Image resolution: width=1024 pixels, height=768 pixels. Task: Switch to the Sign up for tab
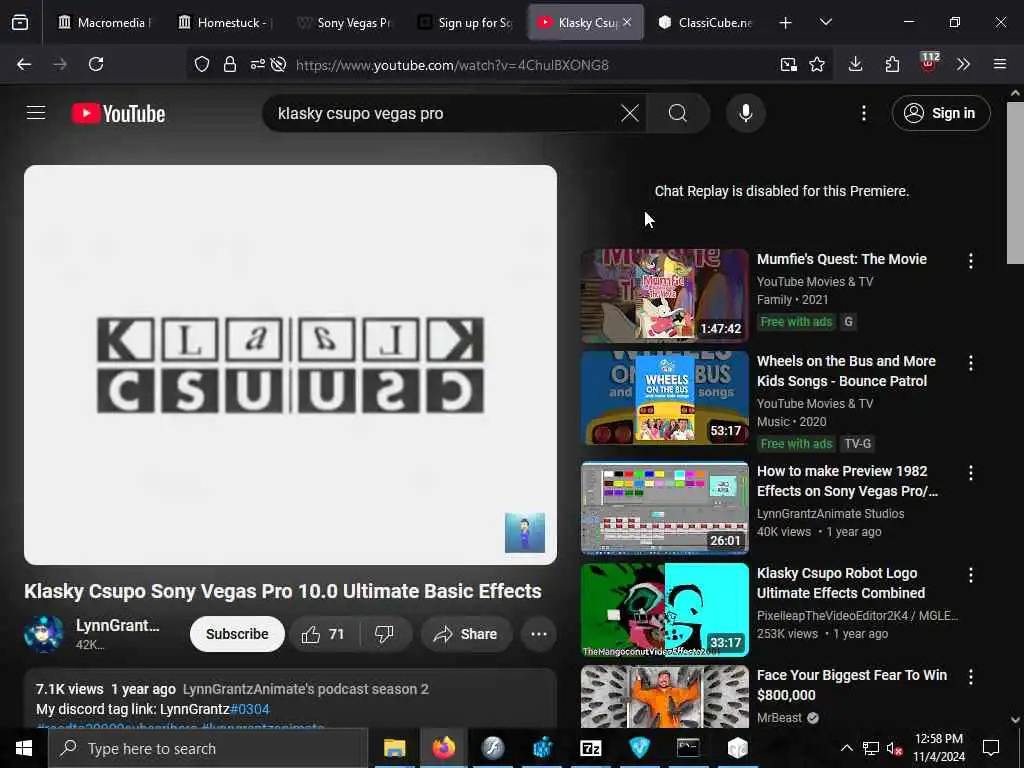coord(465,23)
